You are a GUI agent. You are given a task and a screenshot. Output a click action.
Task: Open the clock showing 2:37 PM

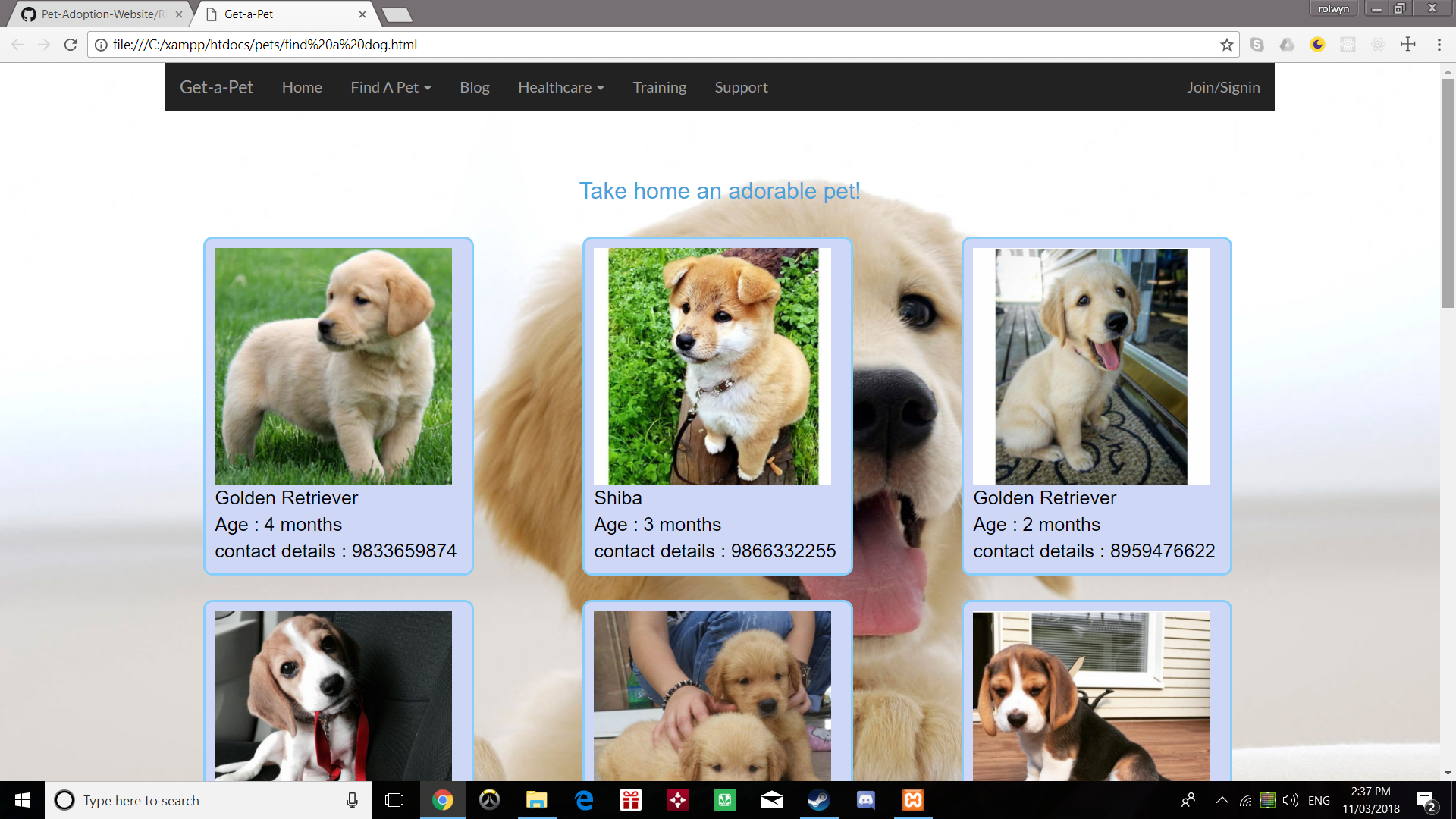click(1371, 800)
